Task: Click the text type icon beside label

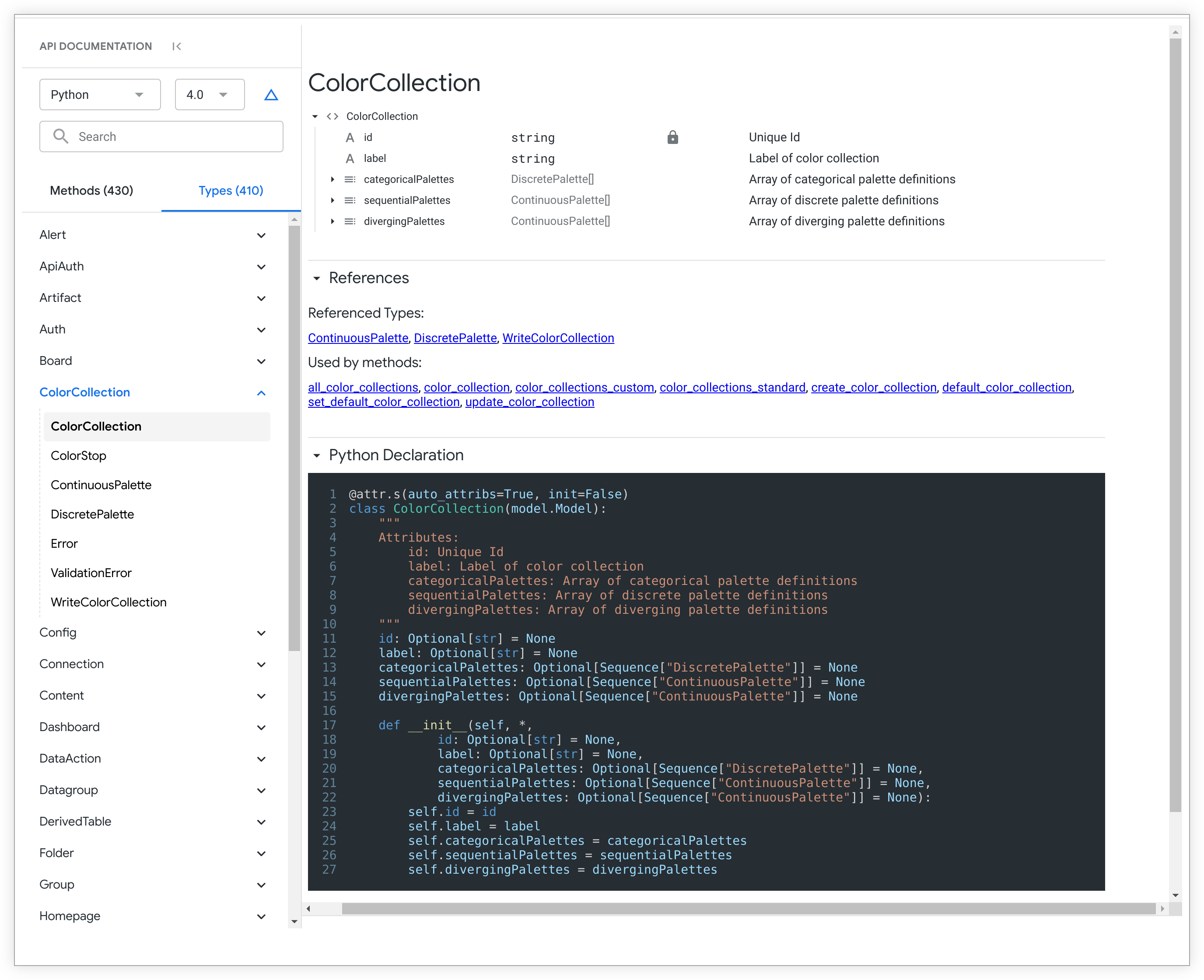Action: [x=350, y=159]
